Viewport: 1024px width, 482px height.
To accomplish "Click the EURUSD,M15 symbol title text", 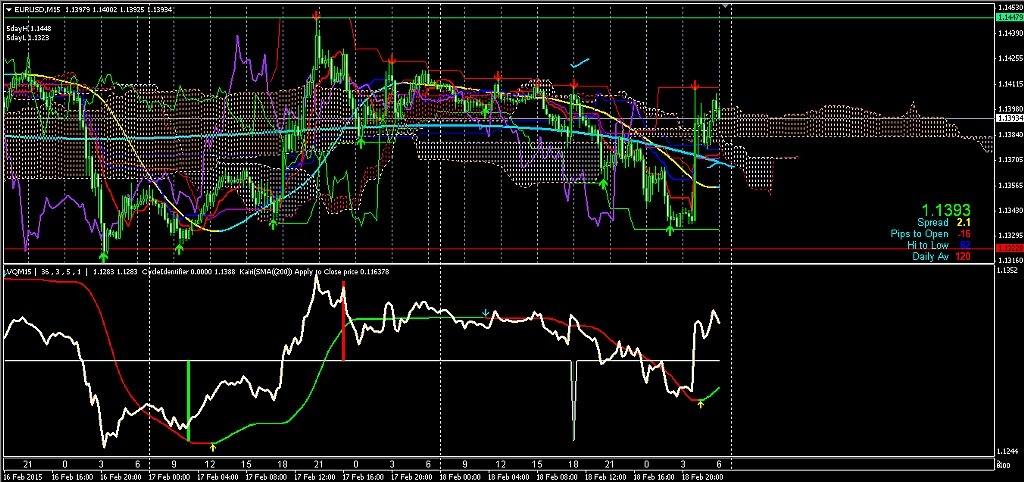I will click(37, 9).
